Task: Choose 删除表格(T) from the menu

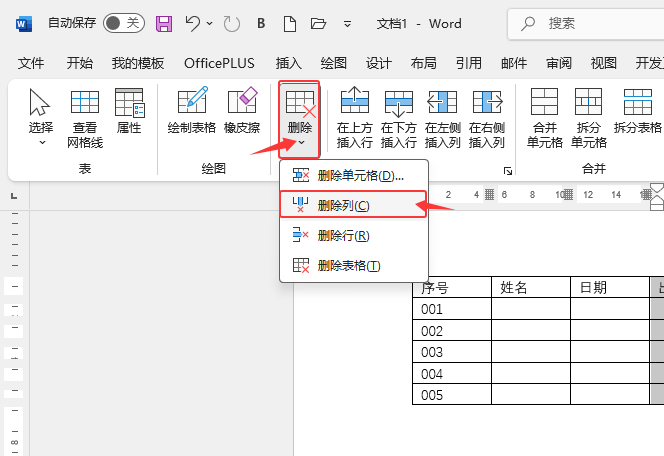Action: point(354,266)
